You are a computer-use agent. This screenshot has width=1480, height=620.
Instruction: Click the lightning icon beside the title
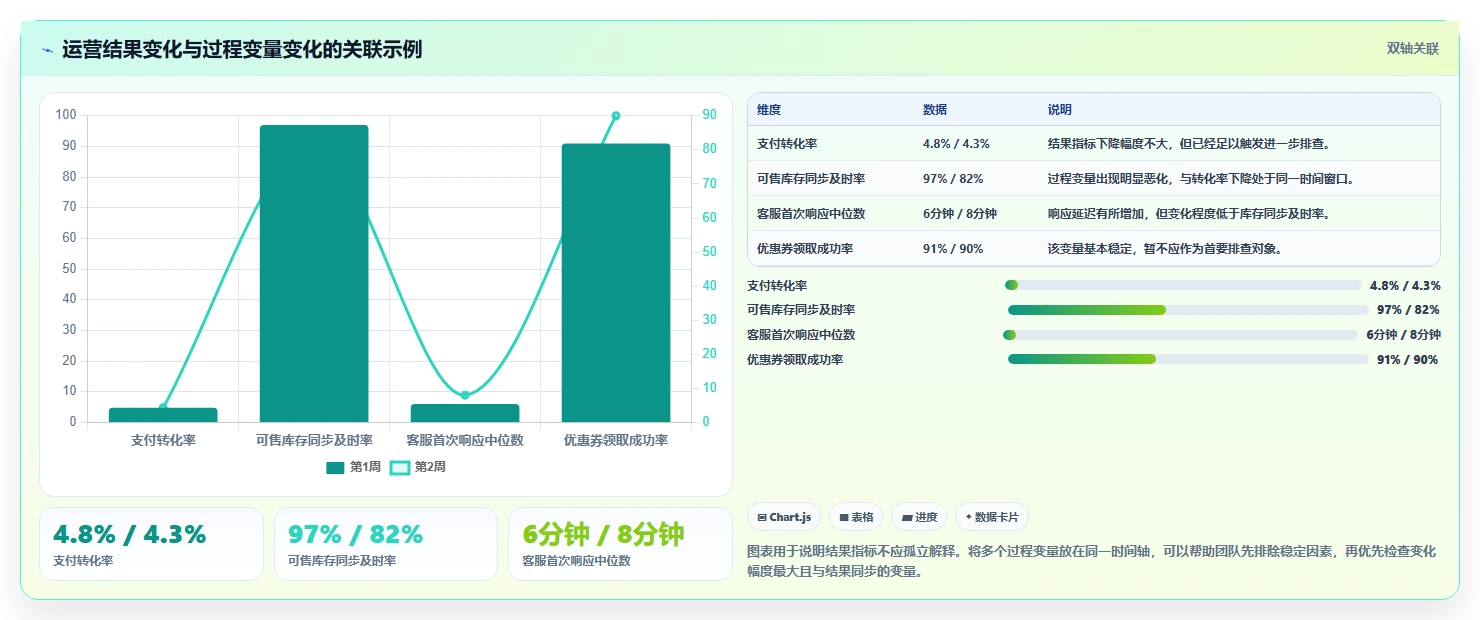coord(47,50)
